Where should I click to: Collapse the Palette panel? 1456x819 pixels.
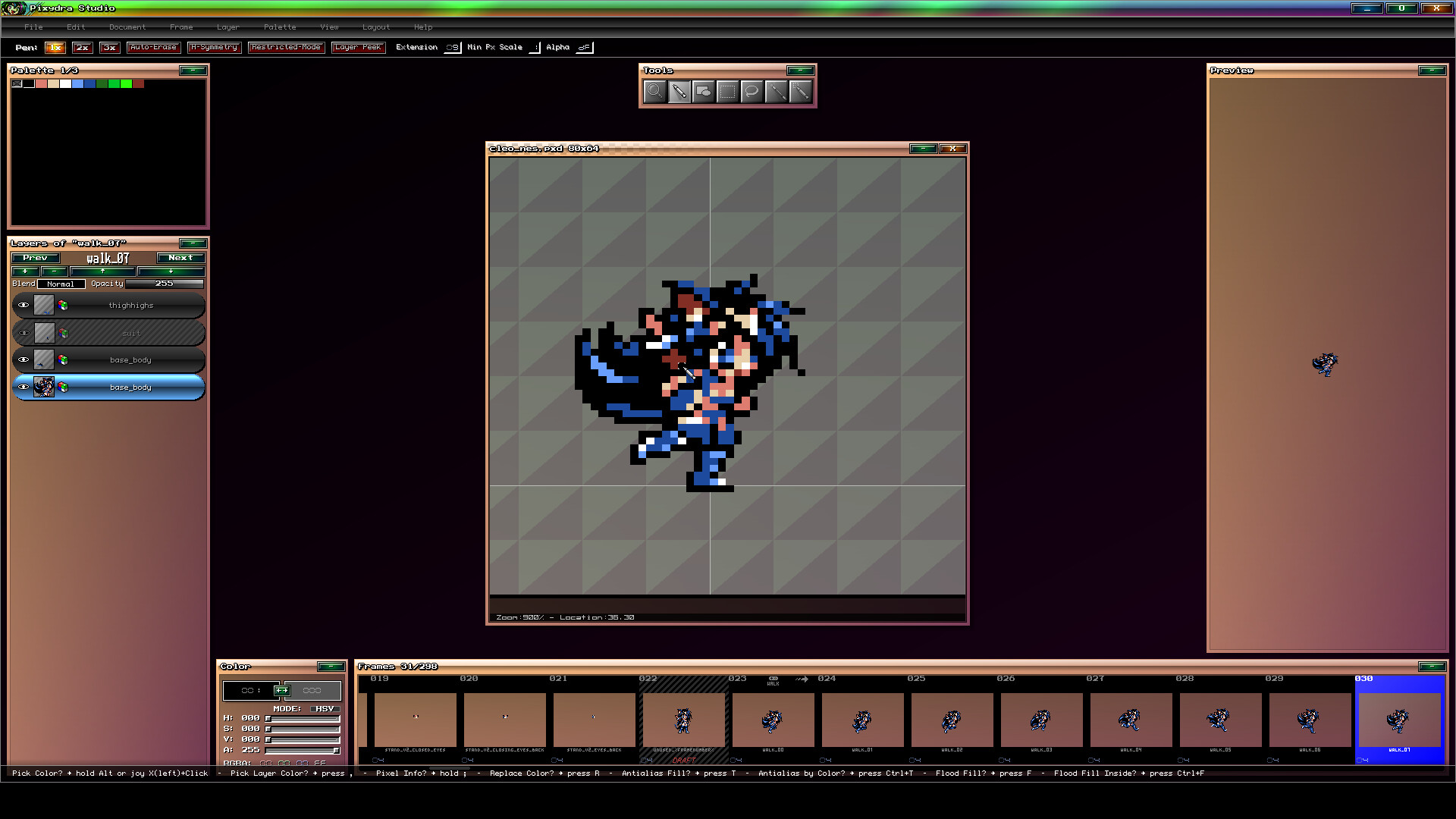point(193,71)
